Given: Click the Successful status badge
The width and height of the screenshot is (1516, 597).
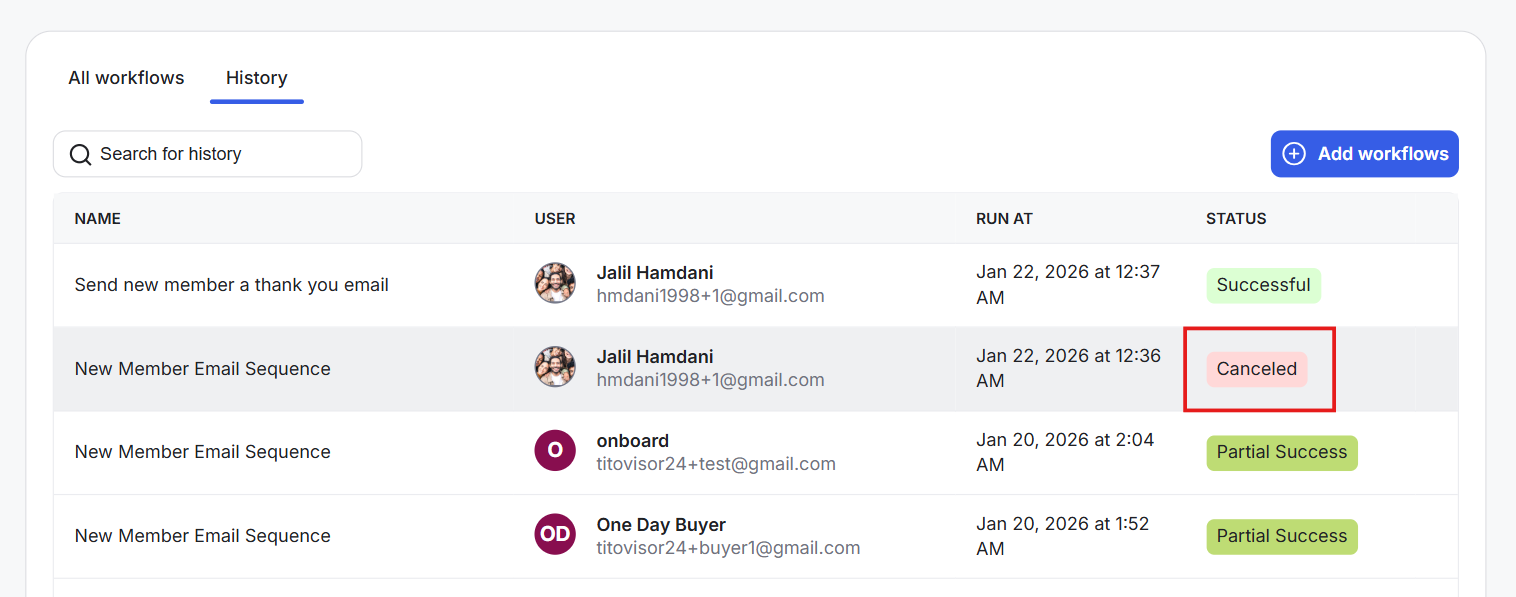Looking at the screenshot, I should 1263,285.
